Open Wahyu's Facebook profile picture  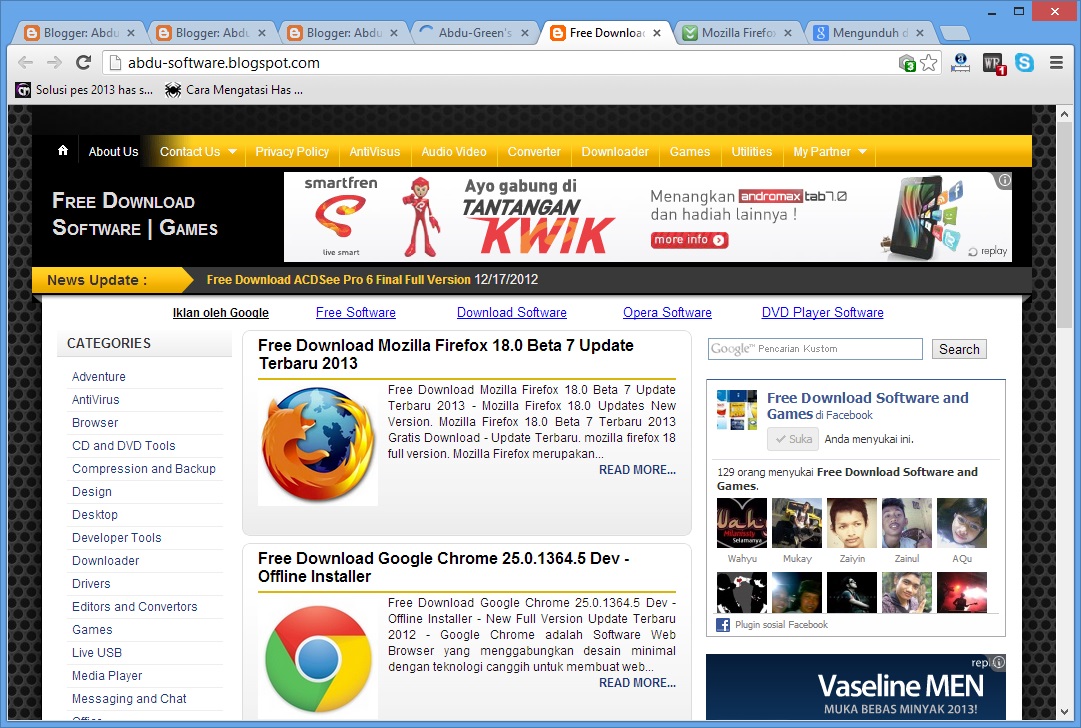742,523
